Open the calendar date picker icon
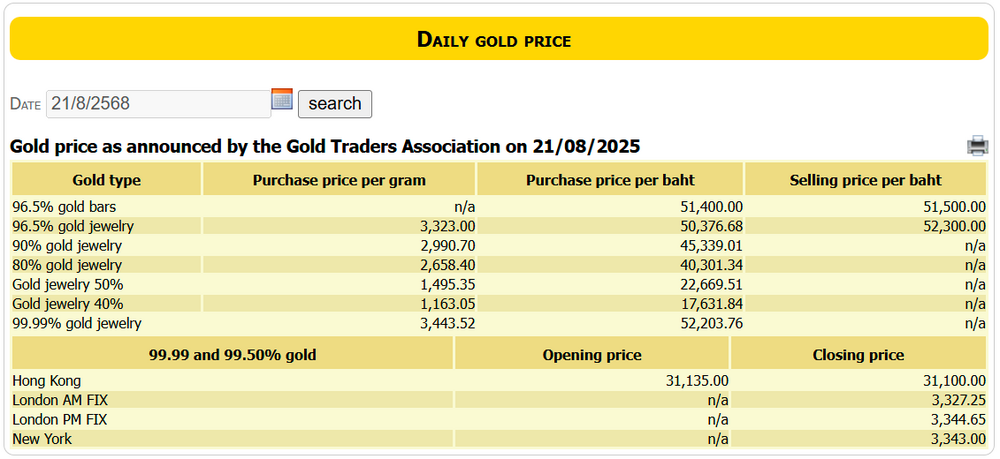1000x459 pixels. point(282,99)
